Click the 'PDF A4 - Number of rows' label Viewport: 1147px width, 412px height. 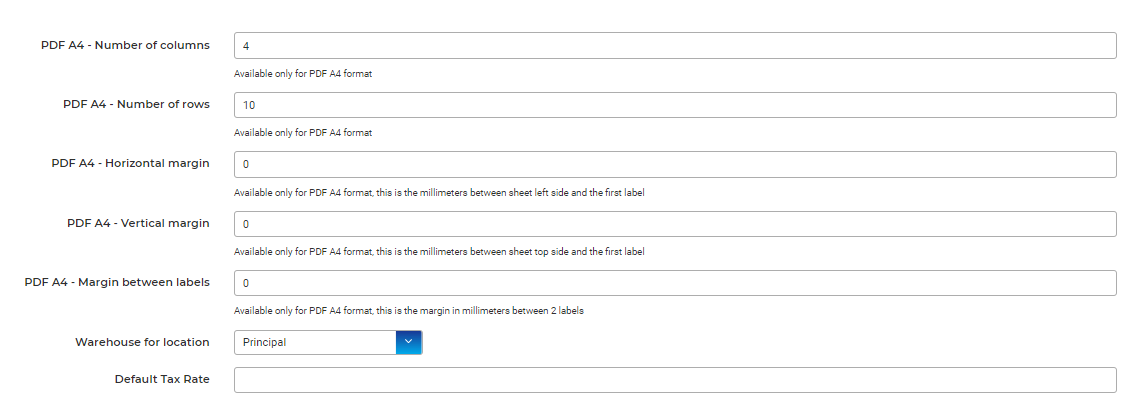click(x=136, y=104)
